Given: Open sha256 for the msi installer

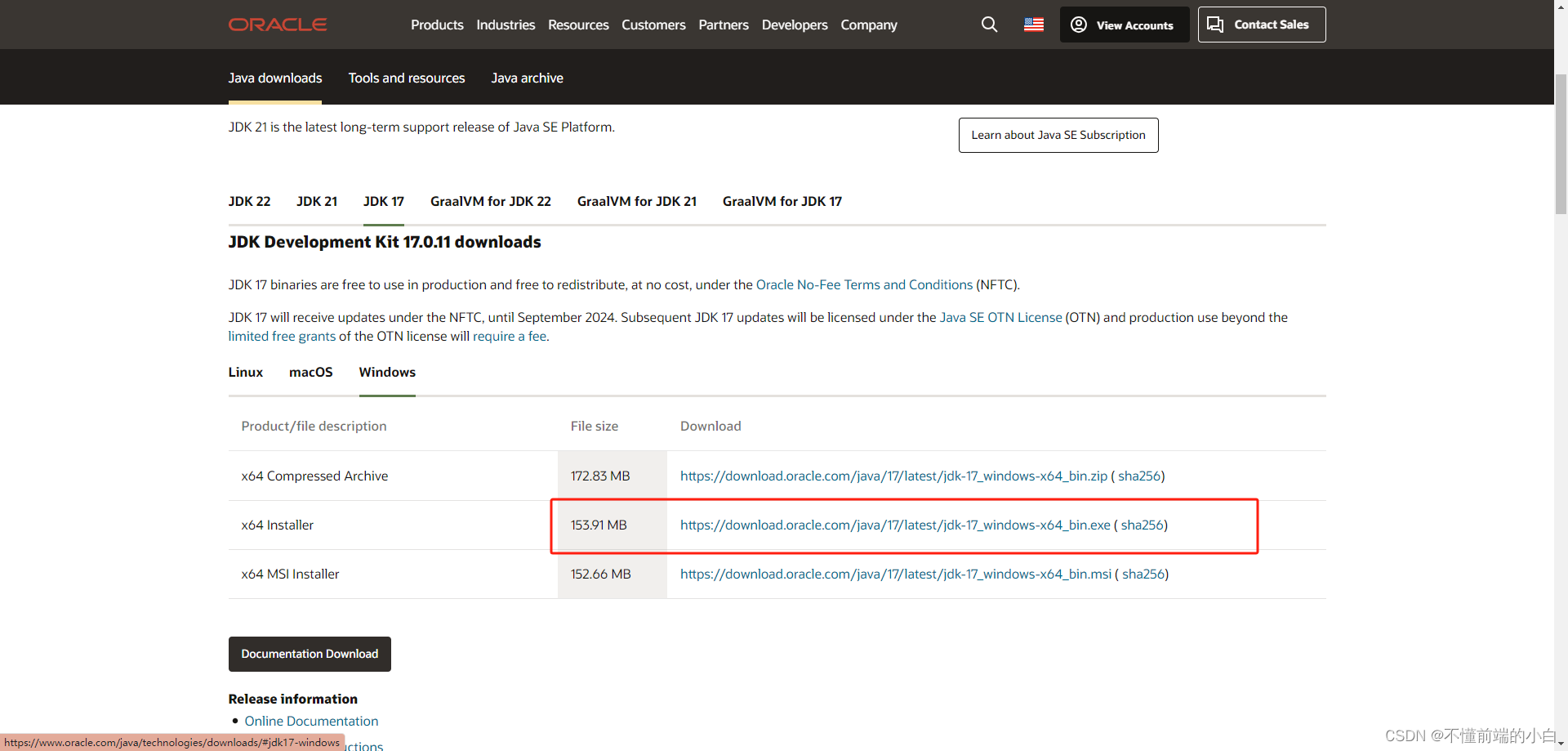Looking at the screenshot, I should [x=1143, y=574].
